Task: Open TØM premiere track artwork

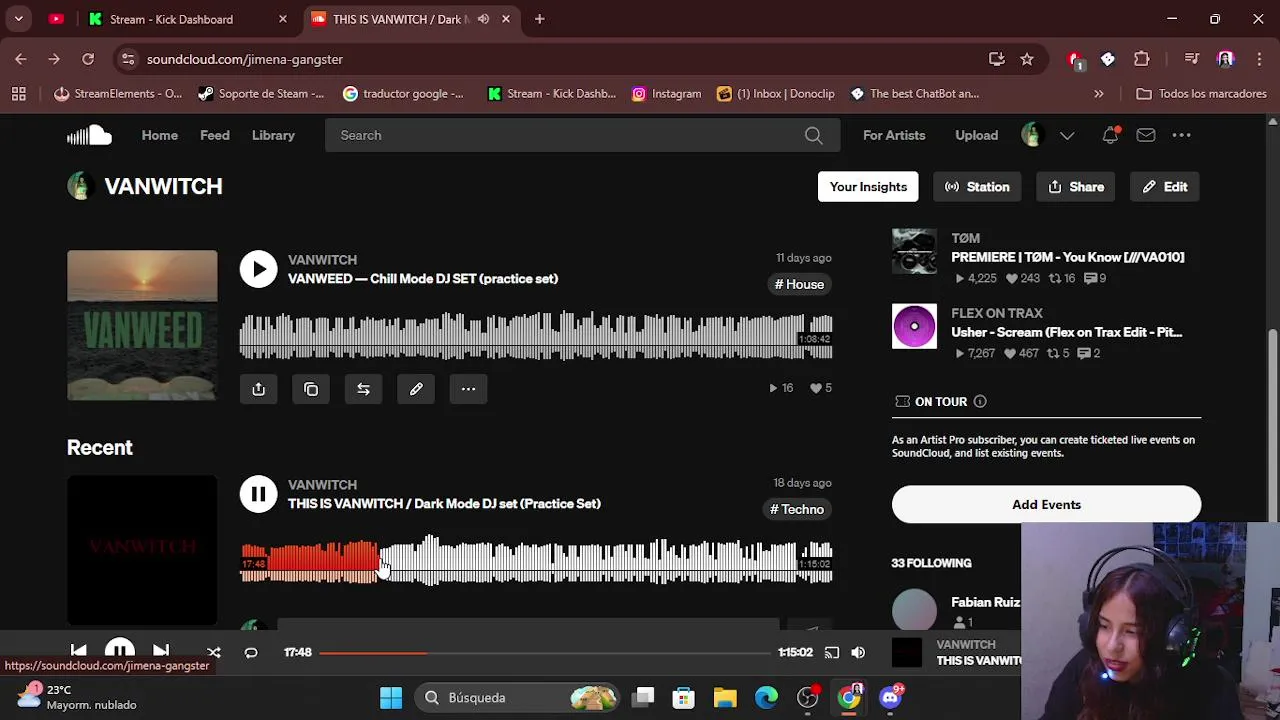Action: coord(914,251)
